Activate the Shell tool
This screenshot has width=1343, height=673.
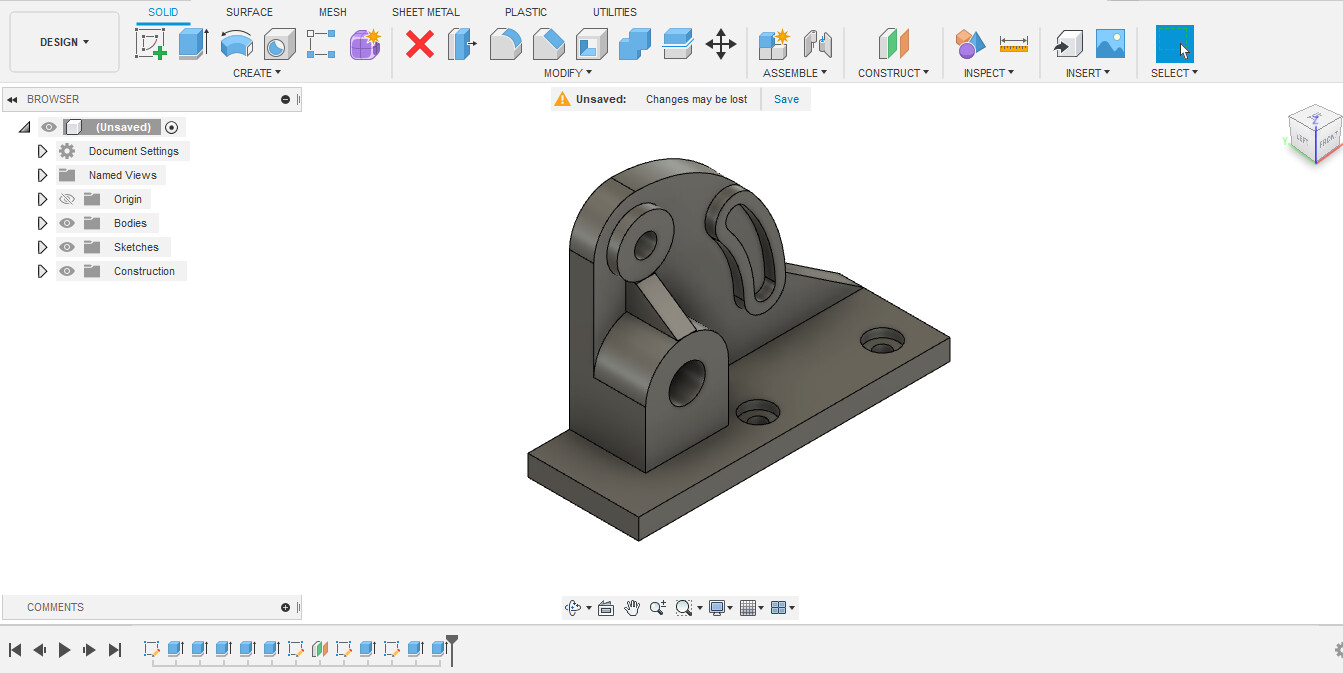pos(591,44)
